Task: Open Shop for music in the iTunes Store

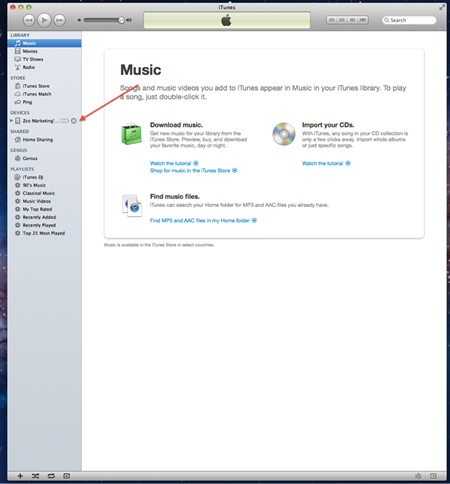Action: (x=193, y=171)
